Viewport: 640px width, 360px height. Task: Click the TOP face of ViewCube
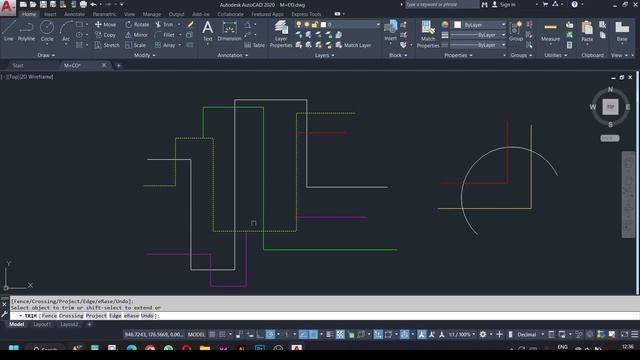coord(610,107)
